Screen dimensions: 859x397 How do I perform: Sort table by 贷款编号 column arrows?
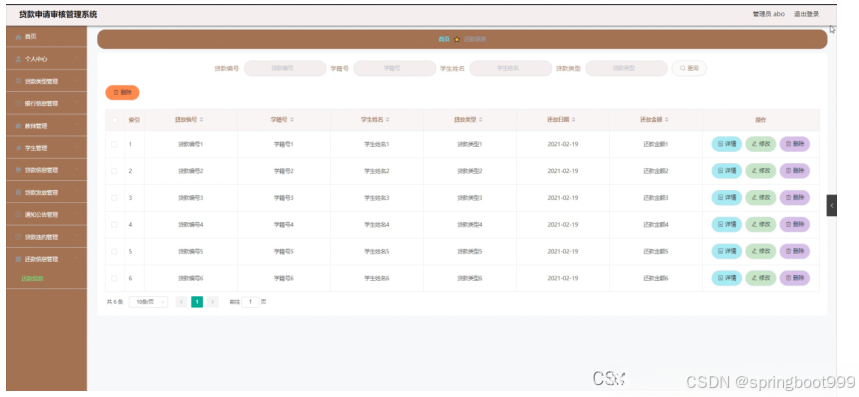[201, 119]
